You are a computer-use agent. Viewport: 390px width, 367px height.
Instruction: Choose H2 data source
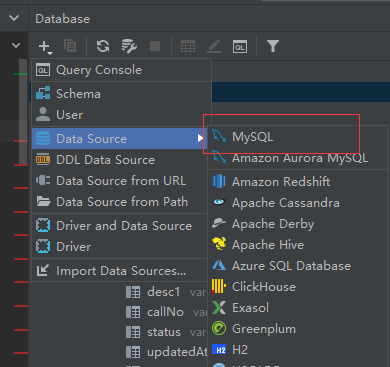[297, 350]
